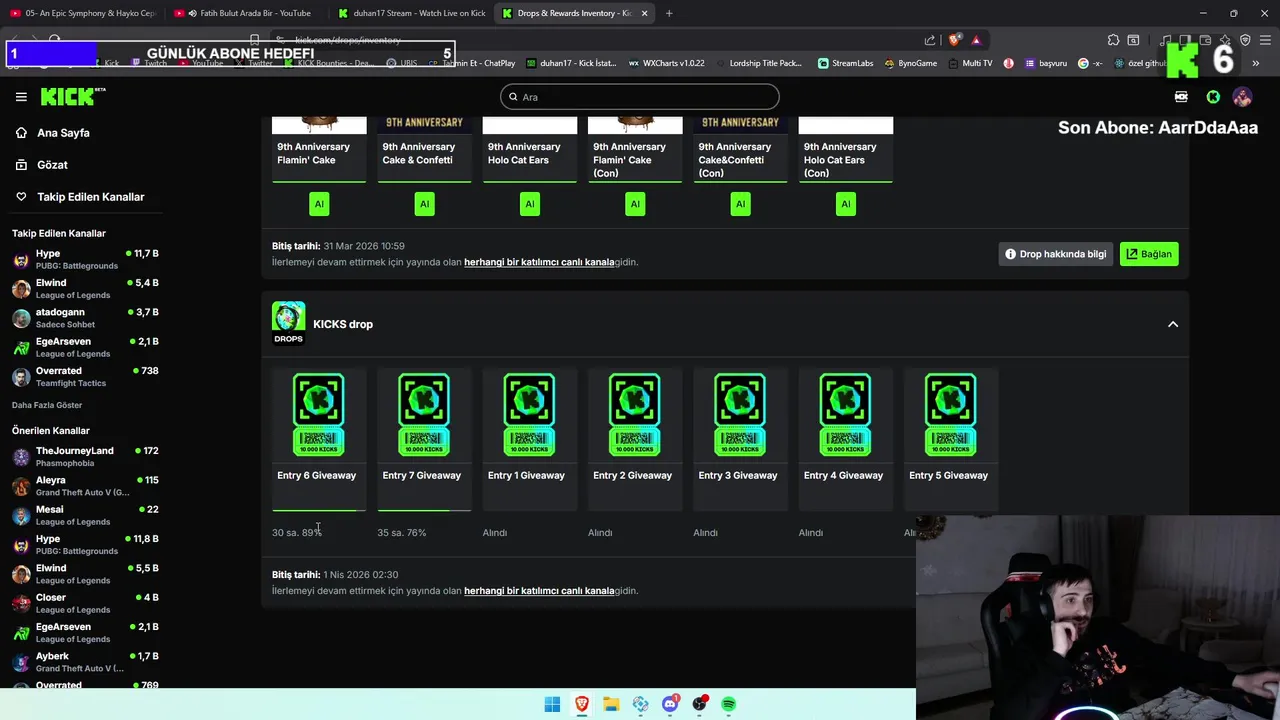Claim the Flamin' Cake (Con) reward
The width and height of the screenshot is (1280, 720).
635,204
